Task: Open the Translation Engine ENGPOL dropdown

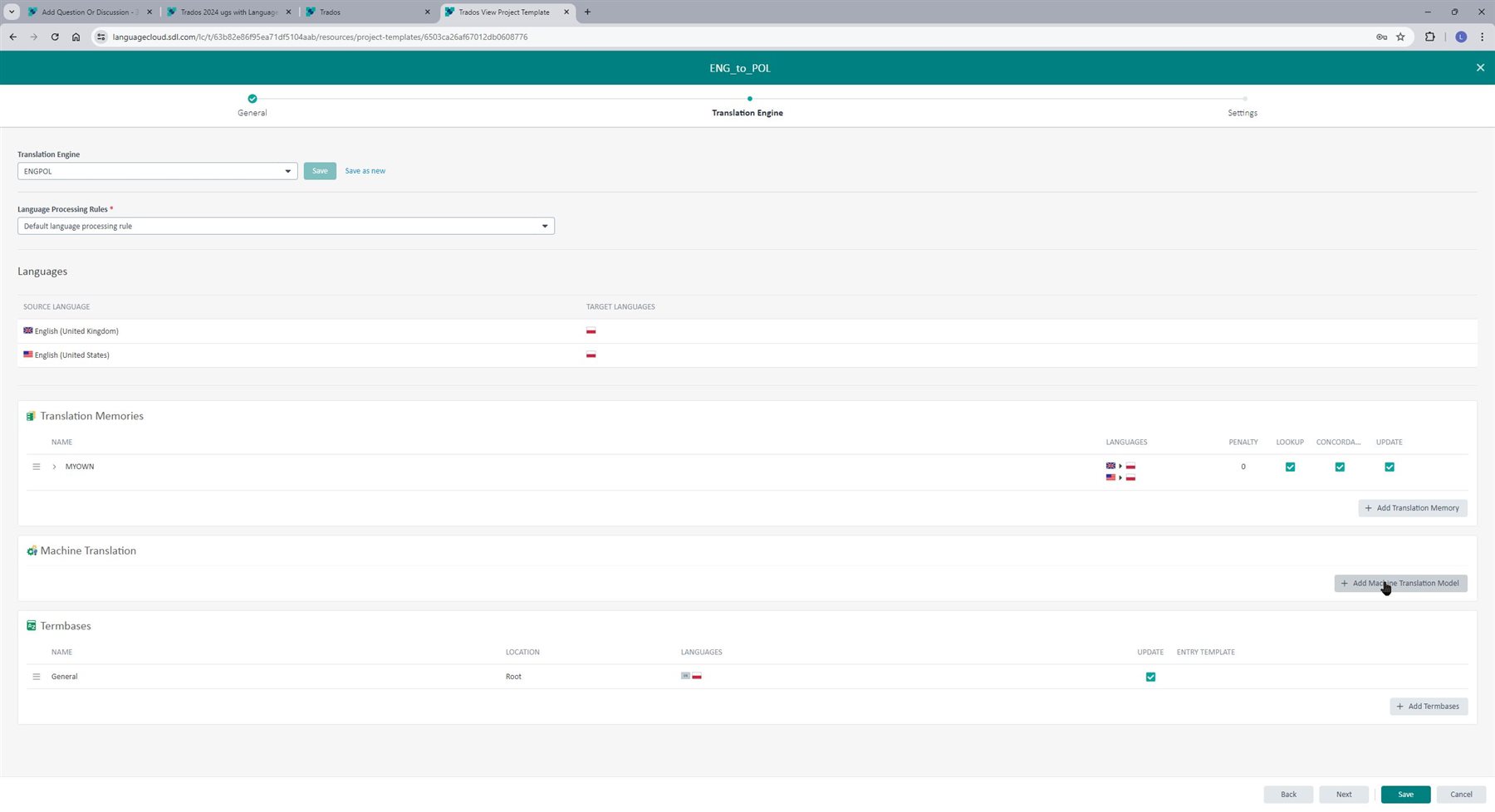Action: pyautogui.click(x=287, y=171)
